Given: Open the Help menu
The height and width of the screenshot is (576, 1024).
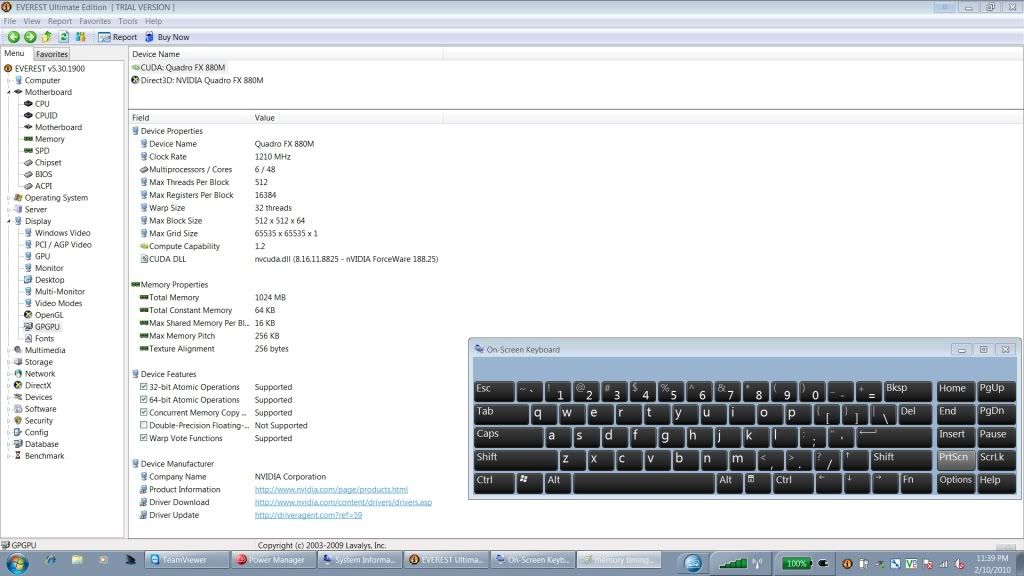Looking at the screenshot, I should 153,22.
